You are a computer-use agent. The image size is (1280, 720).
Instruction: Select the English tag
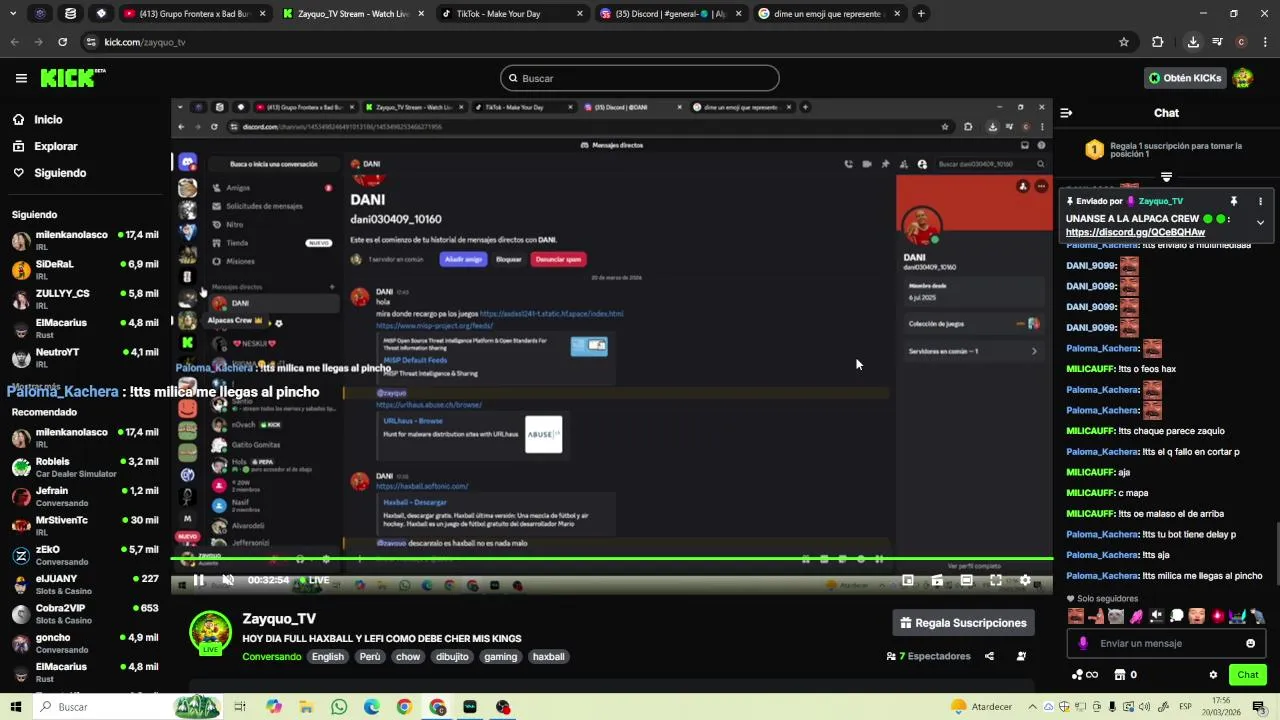click(327, 657)
